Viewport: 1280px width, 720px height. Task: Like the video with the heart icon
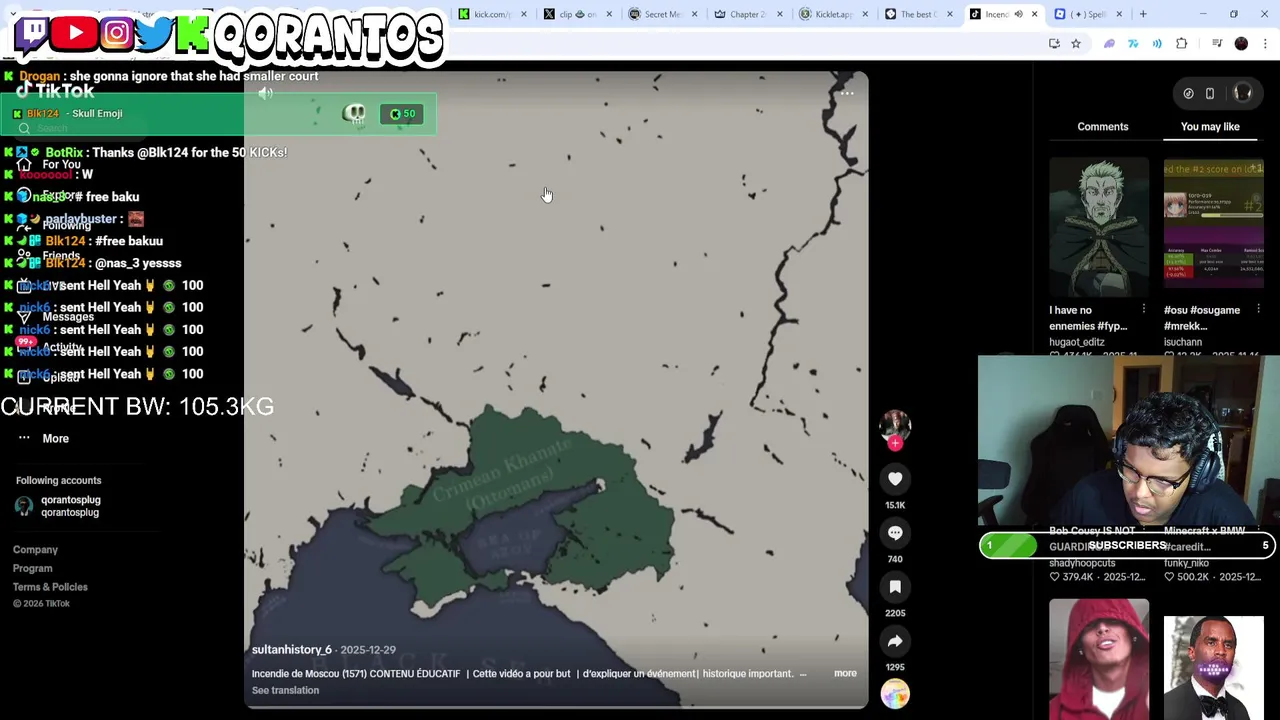895,479
